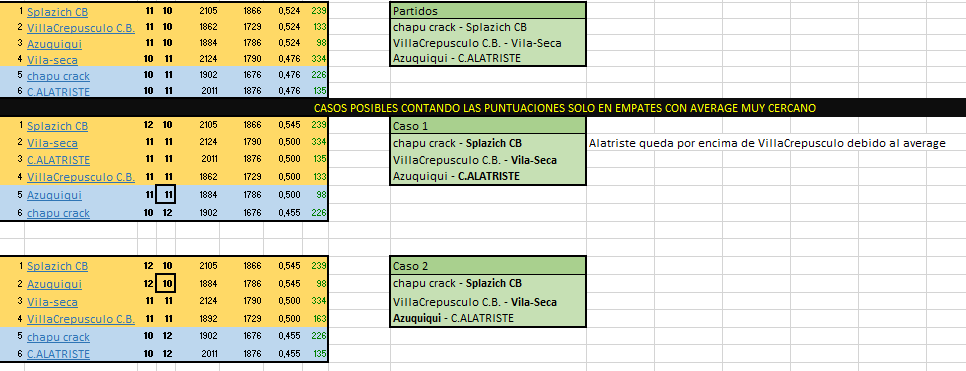Select the Caso 1 header cell
This screenshot has height=371, width=966.
coord(488,126)
